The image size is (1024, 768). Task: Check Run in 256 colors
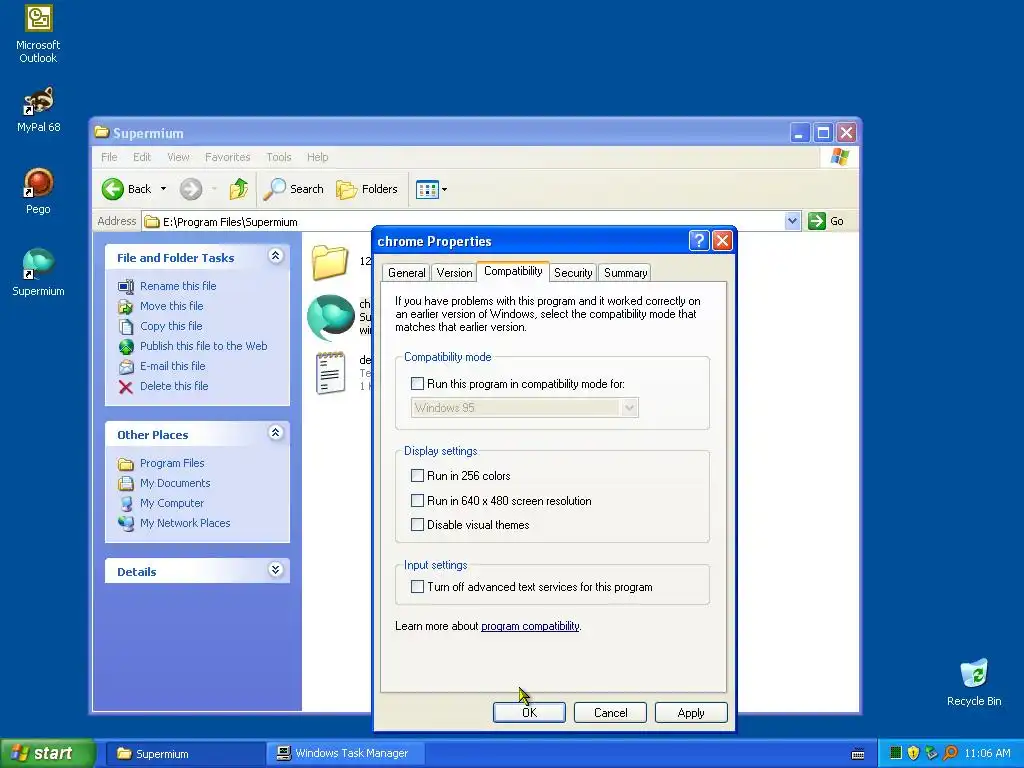pyautogui.click(x=417, y=475)
